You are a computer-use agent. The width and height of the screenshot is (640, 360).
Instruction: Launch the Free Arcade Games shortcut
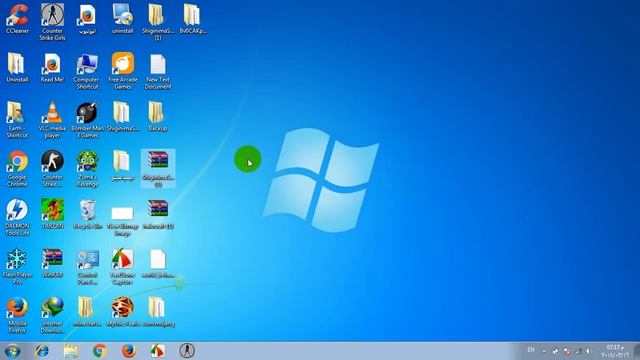tap(122, 71)
